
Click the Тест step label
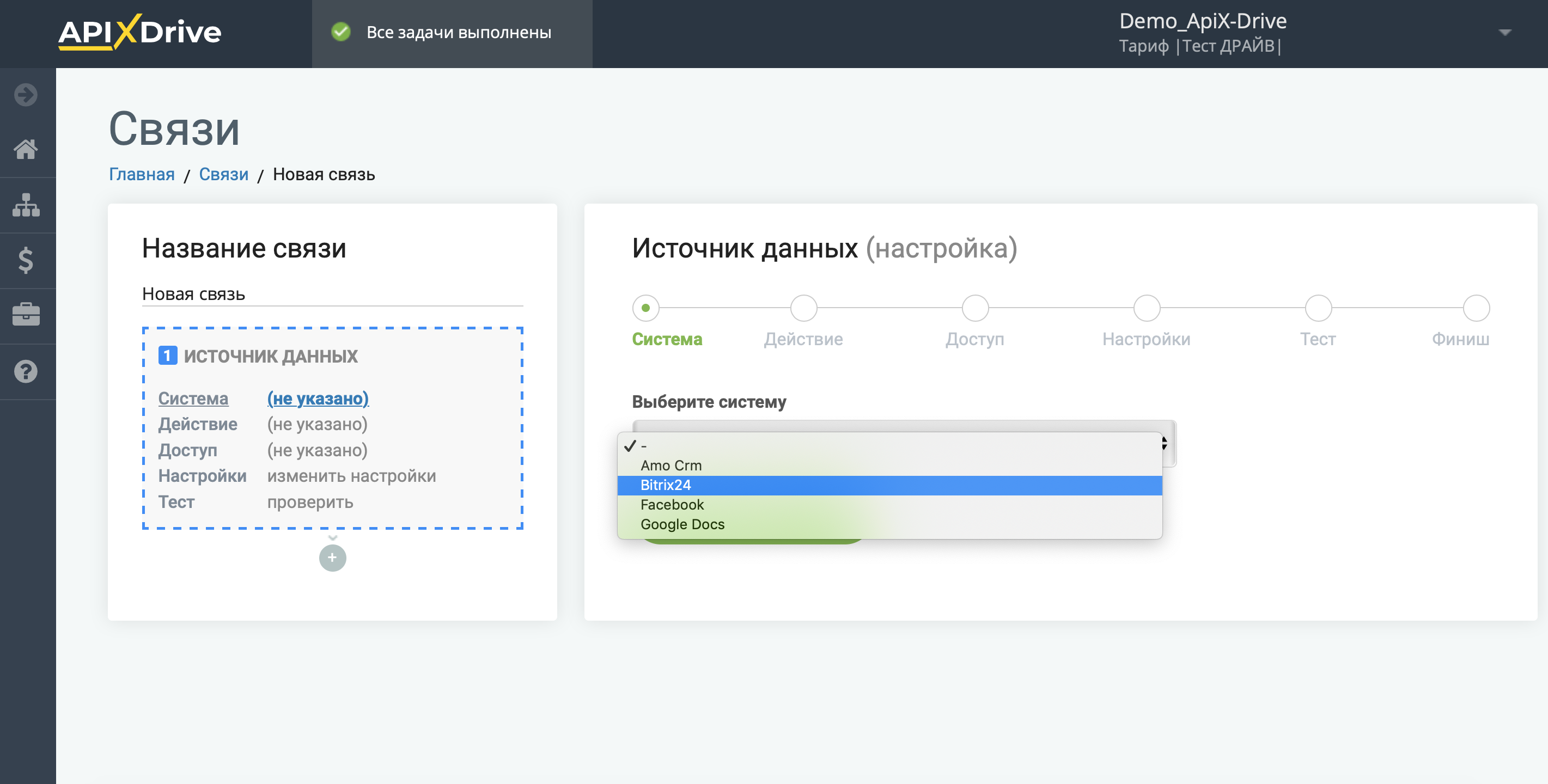1318,339
